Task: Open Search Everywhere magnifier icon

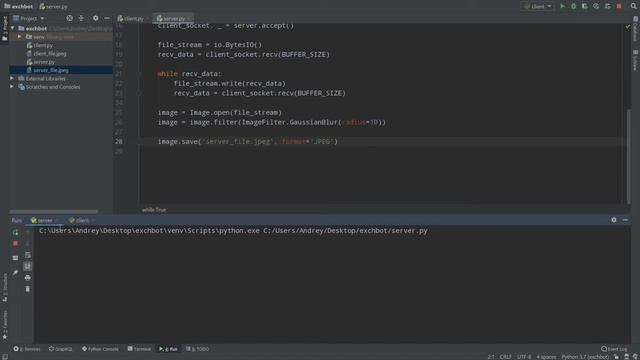Action: click(633, 6)
